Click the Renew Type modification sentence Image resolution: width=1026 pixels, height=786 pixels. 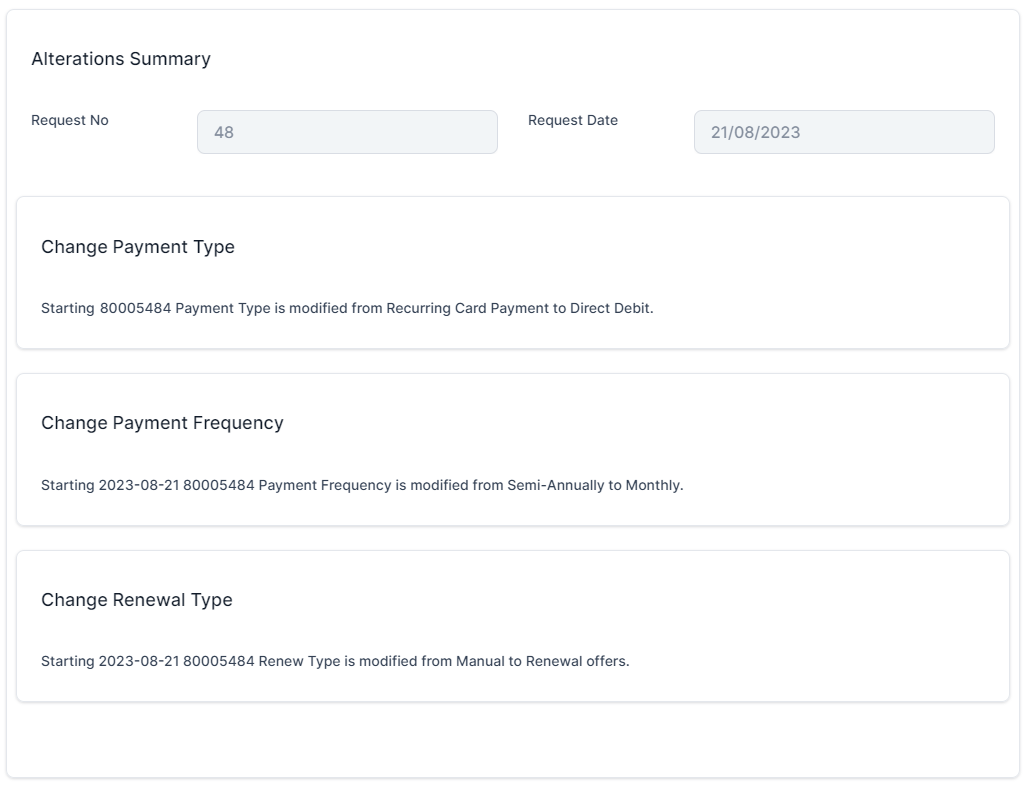pos(335,661)
